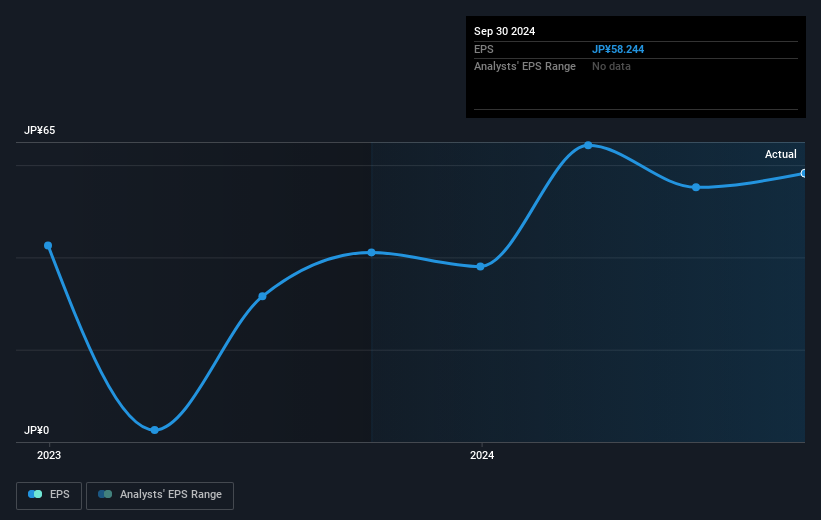Image resolution: width=821 pixels, height=520 pixels.
Task: Click "Analysts' EPS Range" label in tooltip
Action: 525,67
